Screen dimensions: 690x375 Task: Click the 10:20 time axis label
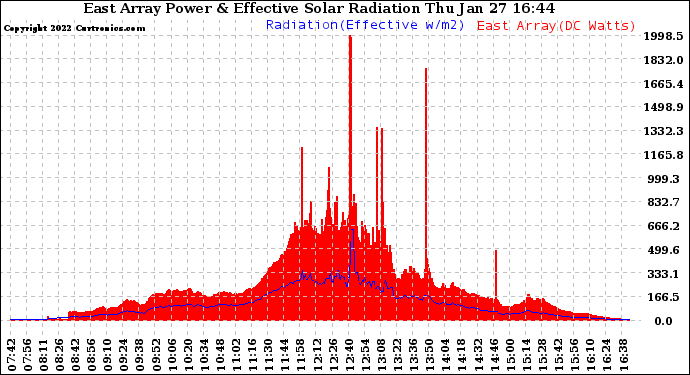click(188, 355)
